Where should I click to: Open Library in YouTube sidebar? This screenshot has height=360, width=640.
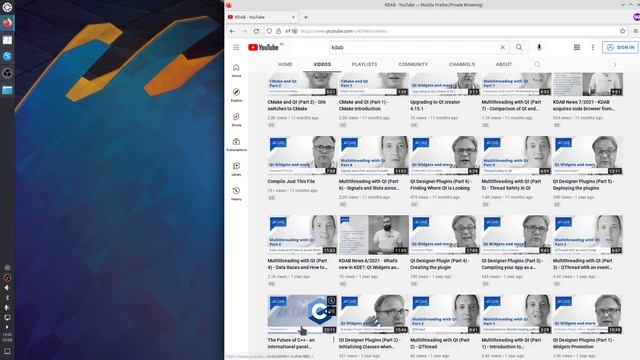pyautogui.click(x=236, y=169)
